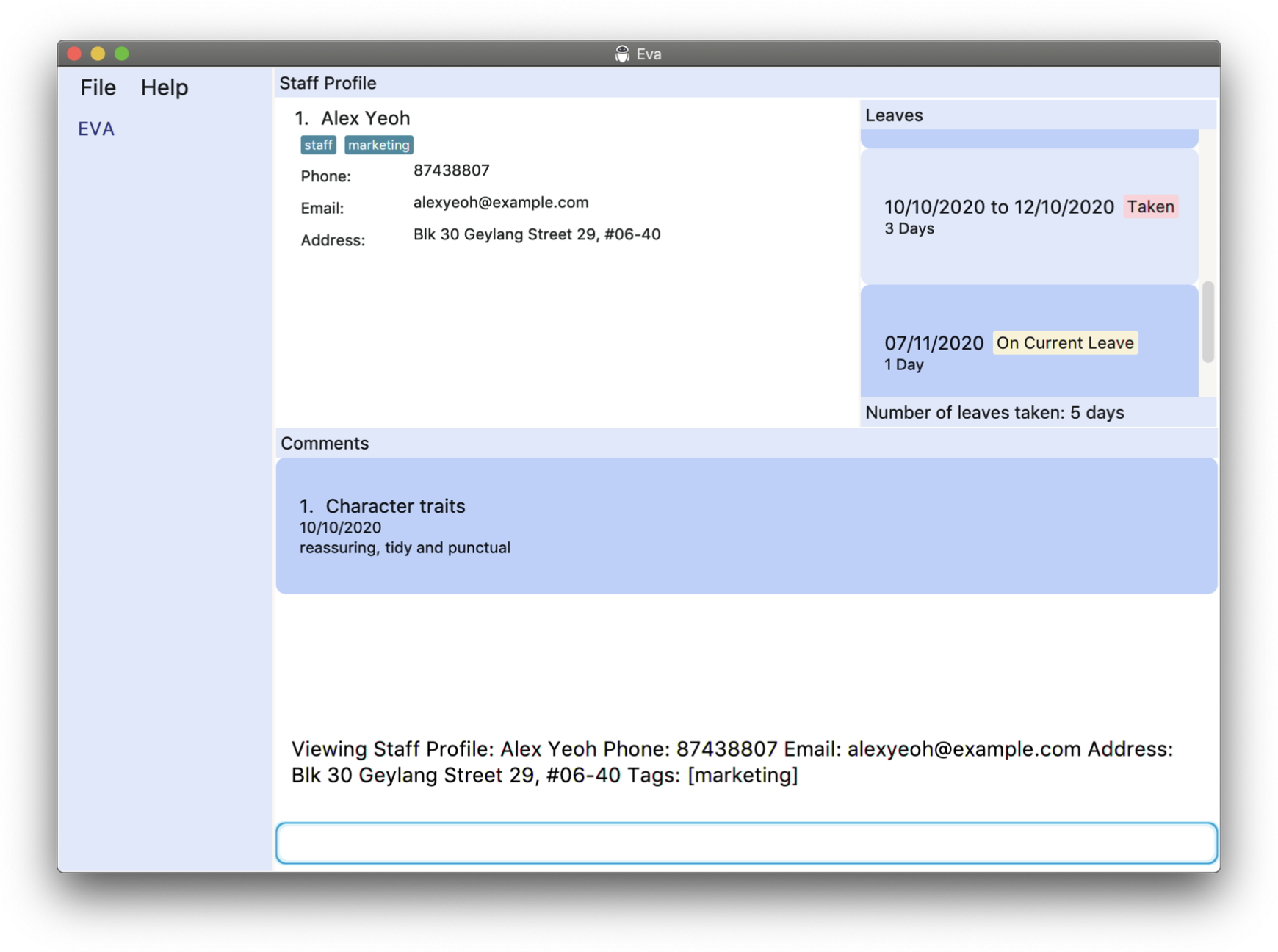The width and height of the screenshot is (1278, 952).
Task: Click the Leaves panel scrollbar thumb
Action: [1207, 321]
